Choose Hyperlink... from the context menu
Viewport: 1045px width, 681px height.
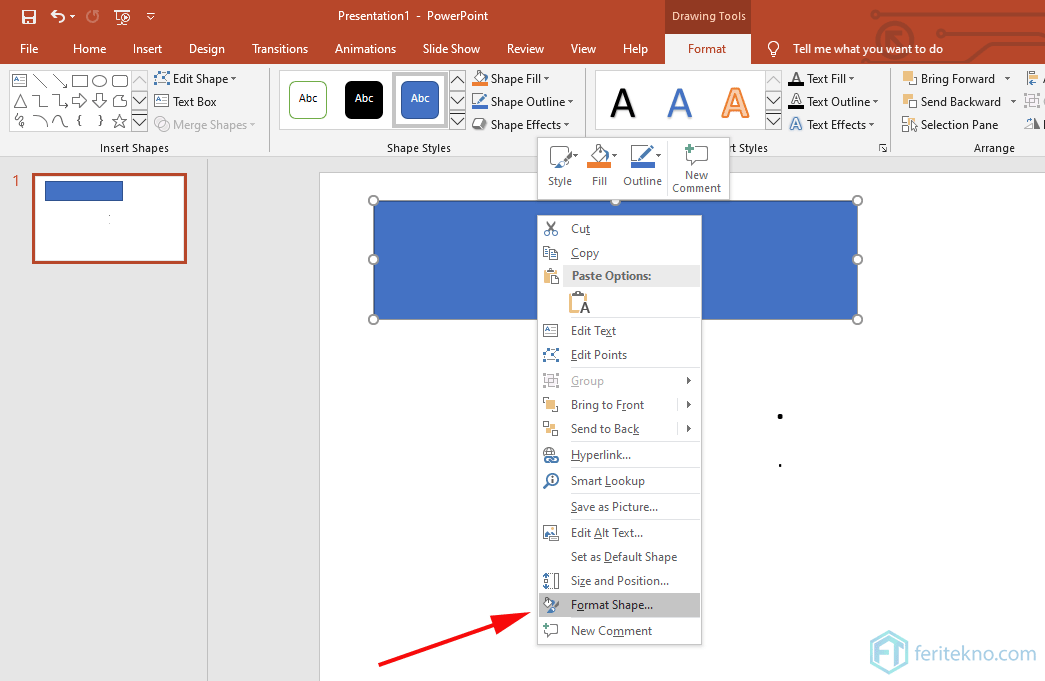pyautogui.click(x=619, y=454)
